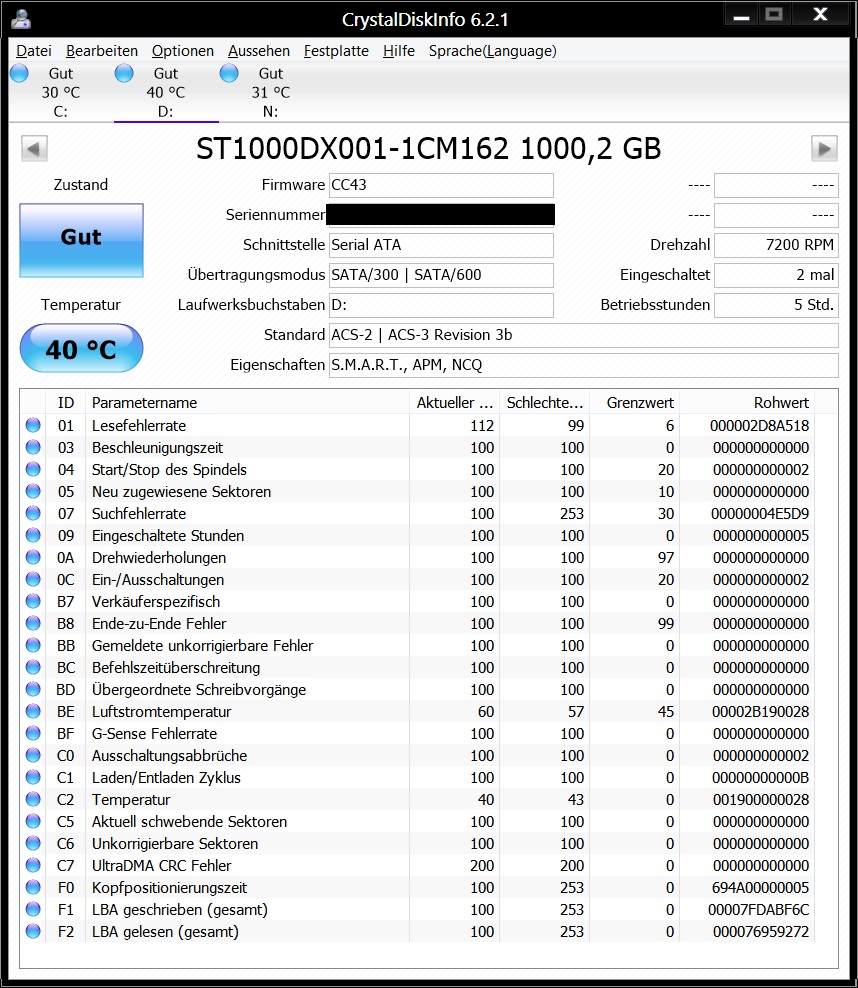Image resolution: width=858 pixels, height=988 pixels.
Task: Click raw value 00002B190028
Action: pos(760,712)
